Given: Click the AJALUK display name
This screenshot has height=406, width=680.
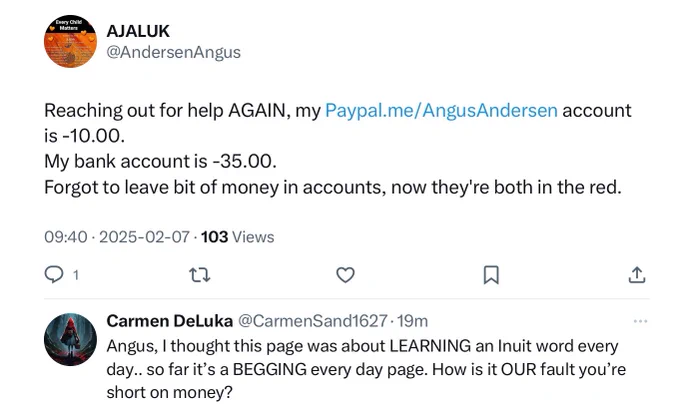Looking at the screenshot, I should coord(138,31).
